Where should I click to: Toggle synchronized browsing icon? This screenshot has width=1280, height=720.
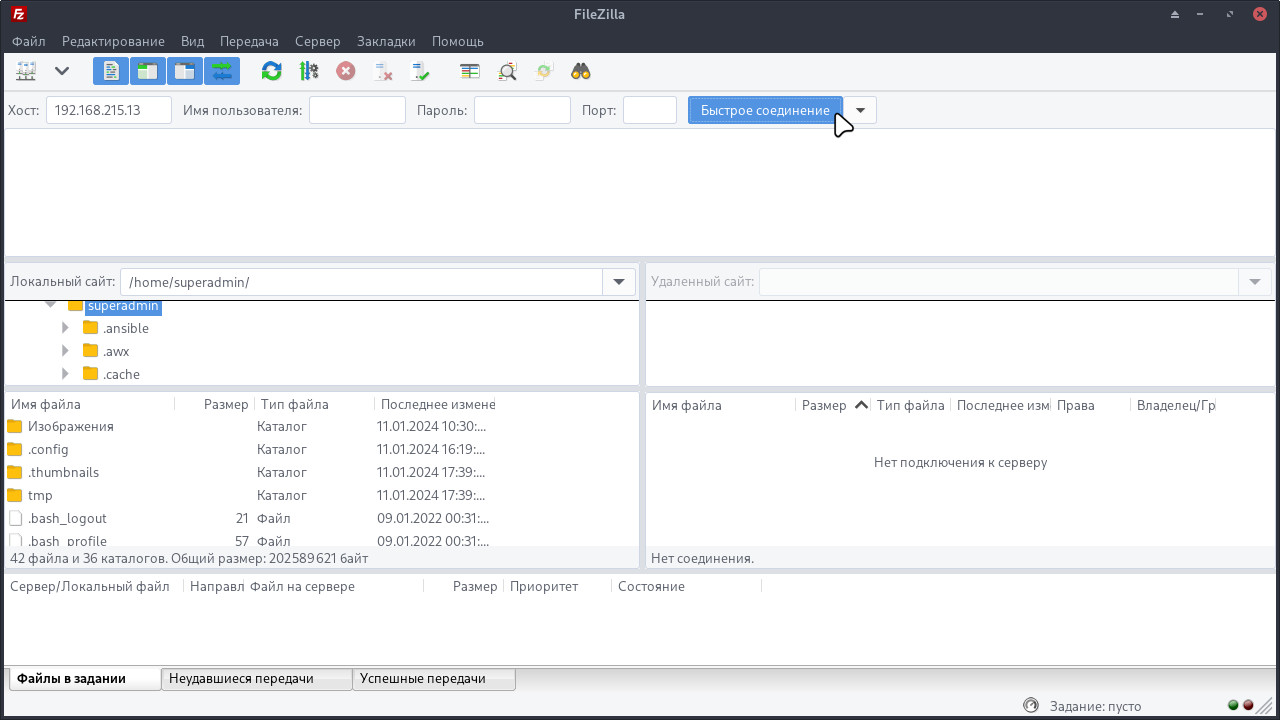(543, 71)
